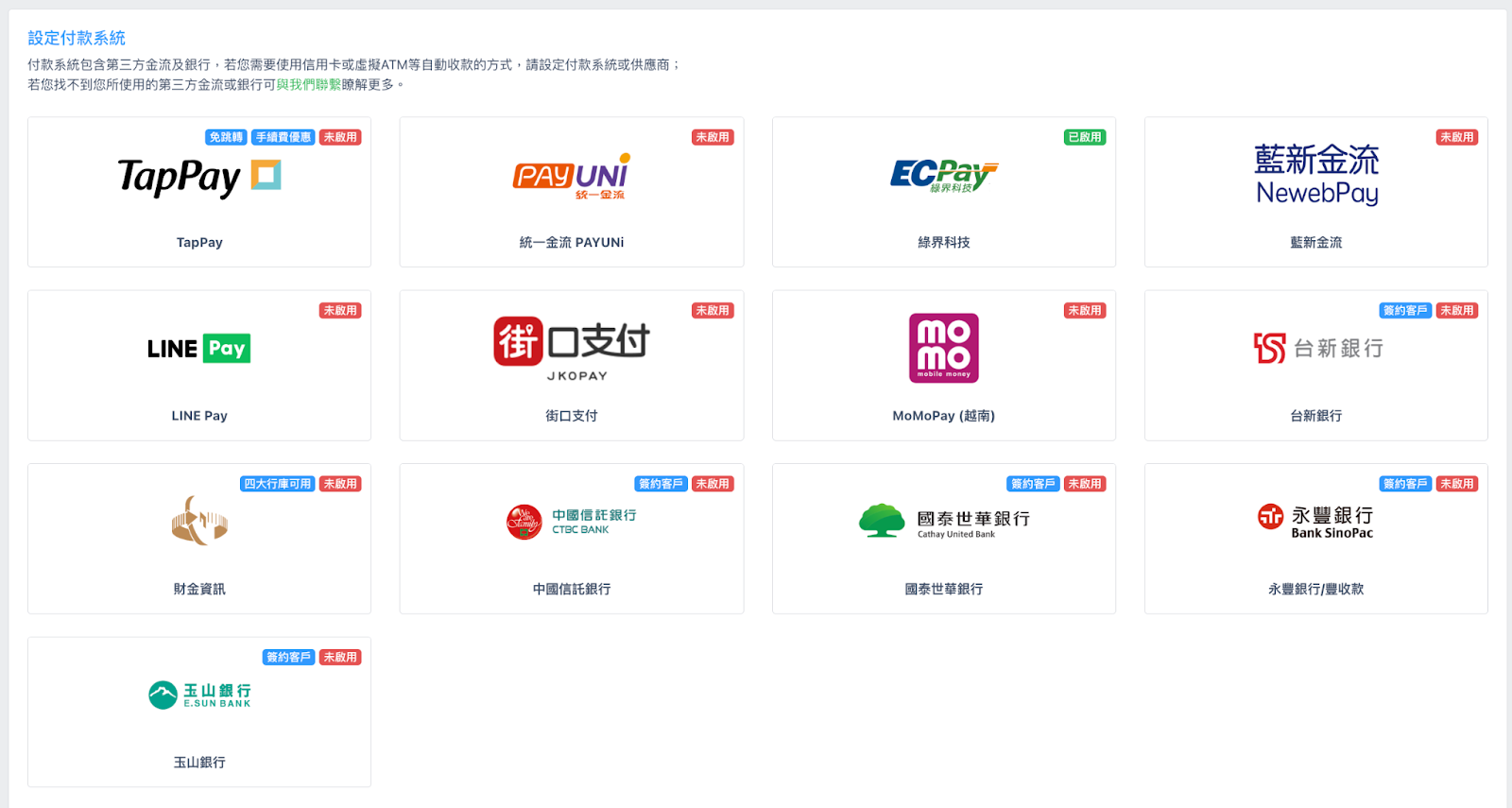Viewport: 1512px width, 808px height.
Task: Click the 簽約客戶 badge on 國泰世華銀行
Action: pos(1034,484)
